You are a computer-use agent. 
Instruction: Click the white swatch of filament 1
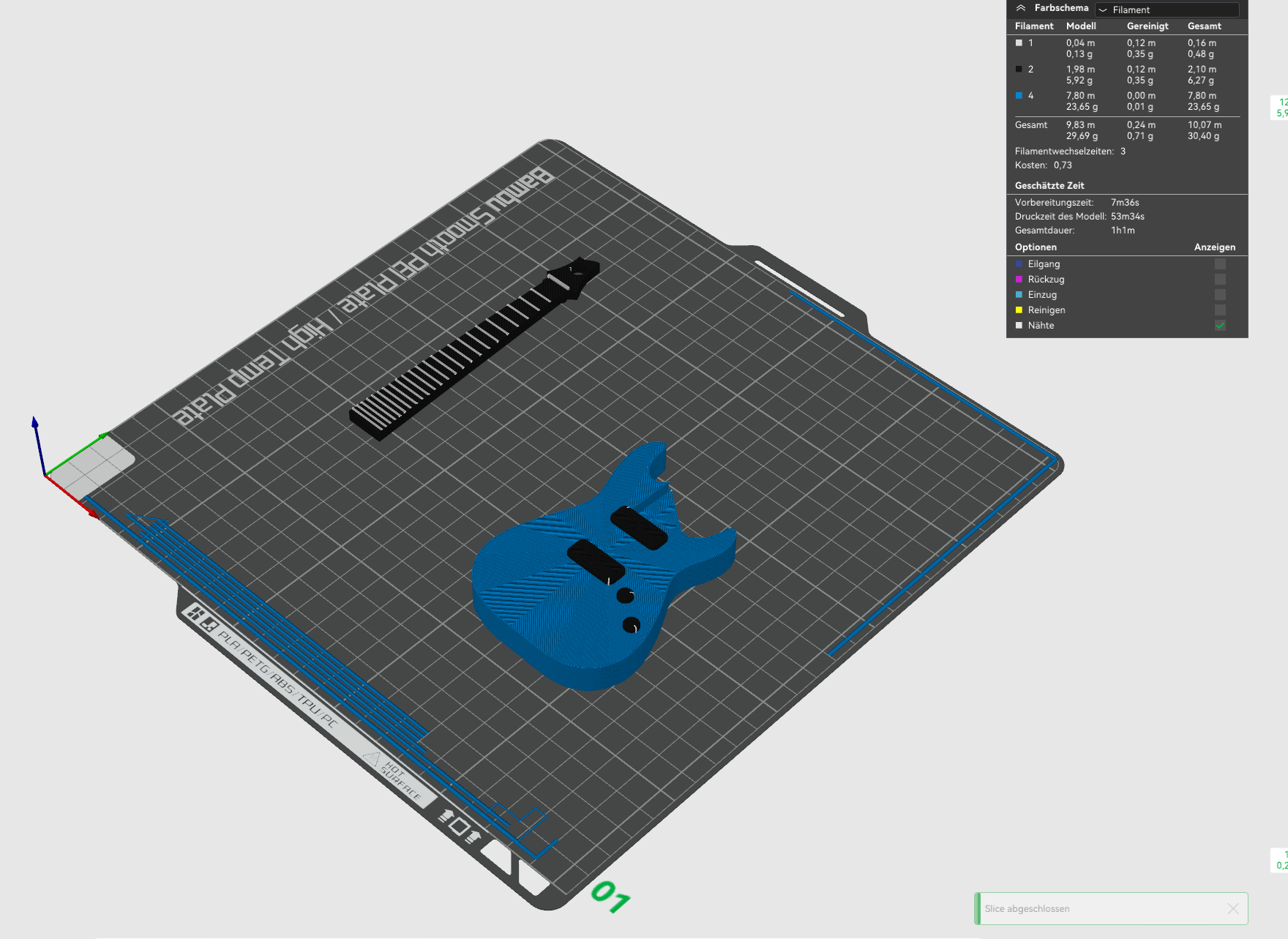coord(1019,43)
